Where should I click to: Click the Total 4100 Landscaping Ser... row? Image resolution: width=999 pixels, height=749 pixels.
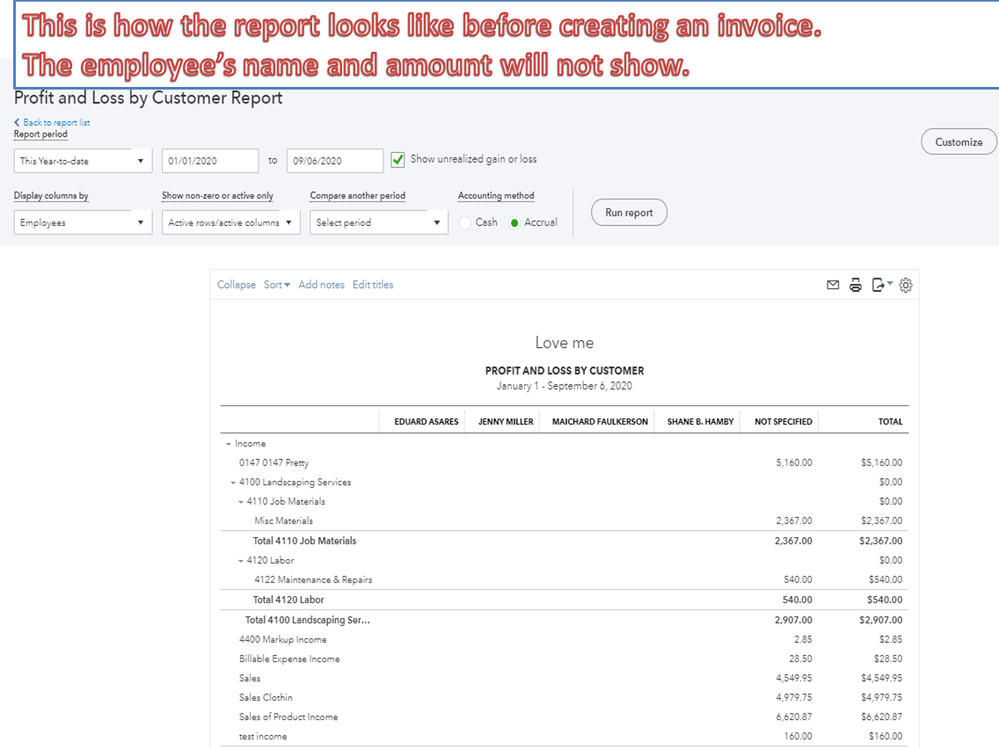[x=308, y=620]
